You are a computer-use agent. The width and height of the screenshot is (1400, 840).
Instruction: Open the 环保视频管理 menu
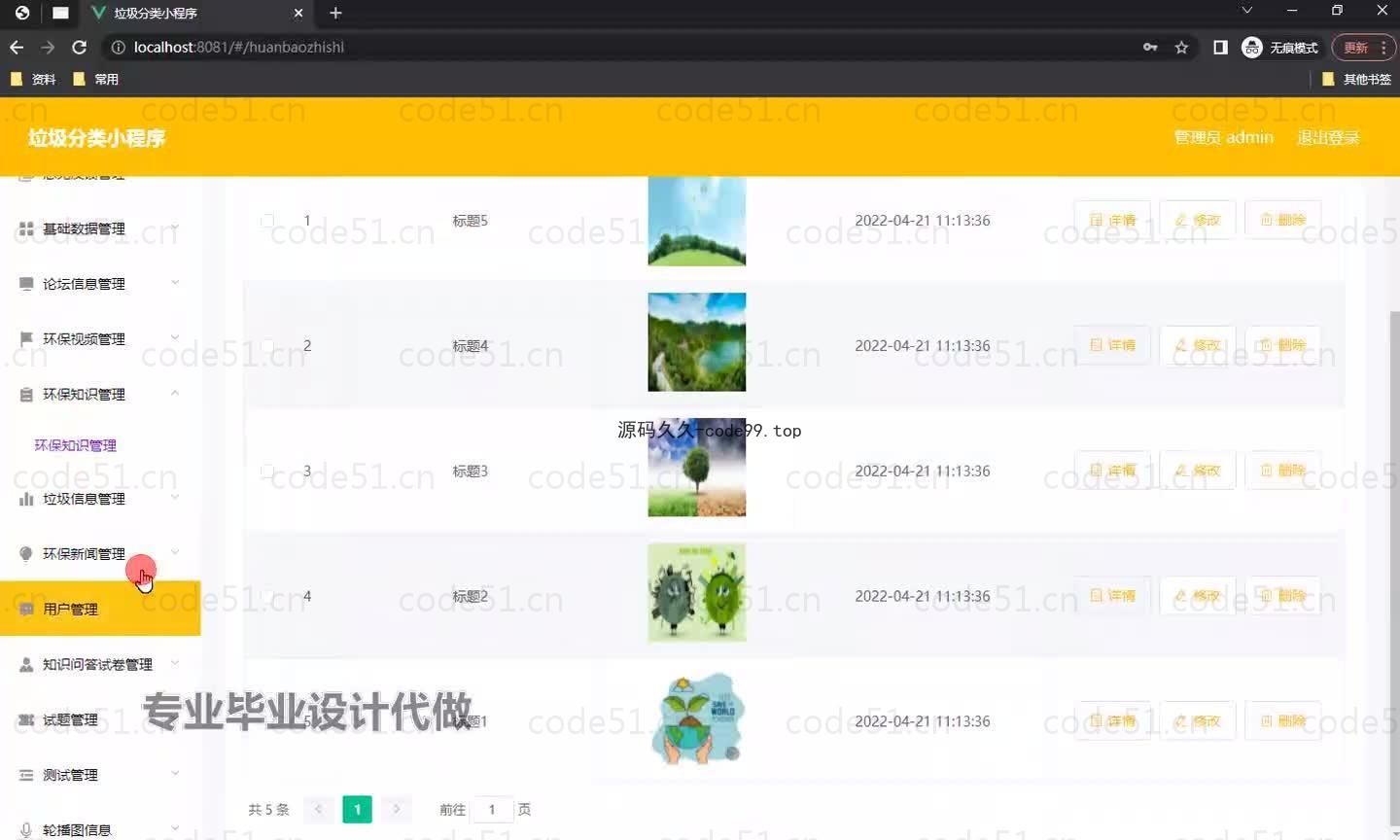click(x=100, y=338)
